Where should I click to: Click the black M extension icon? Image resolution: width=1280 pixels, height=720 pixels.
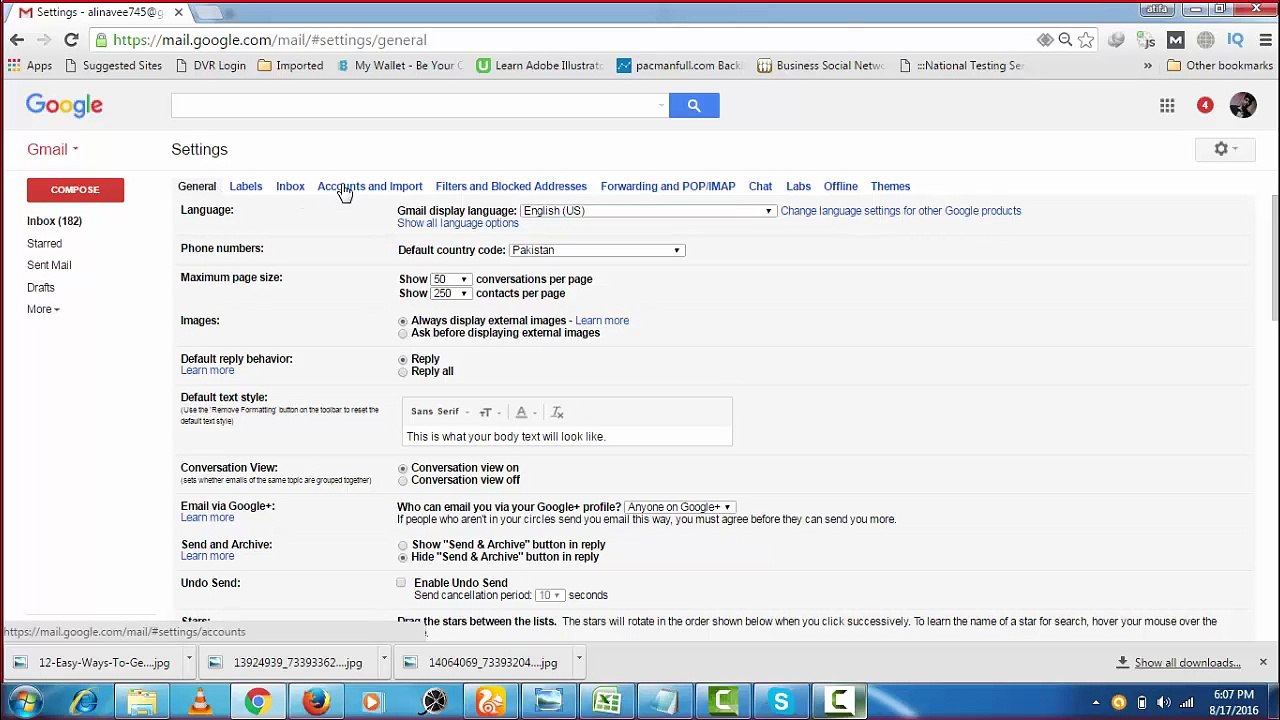1176,40
